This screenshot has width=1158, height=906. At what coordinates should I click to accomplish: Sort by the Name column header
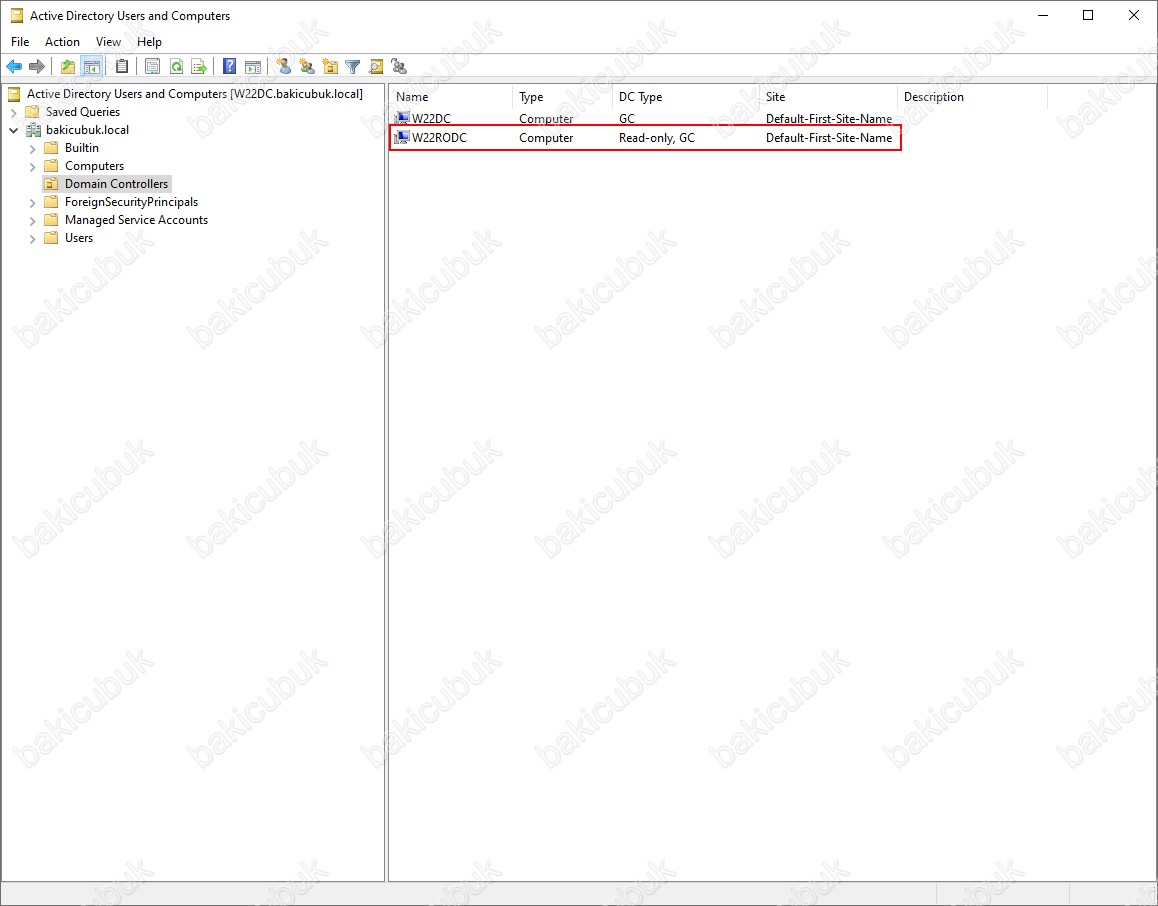point(450,97)
